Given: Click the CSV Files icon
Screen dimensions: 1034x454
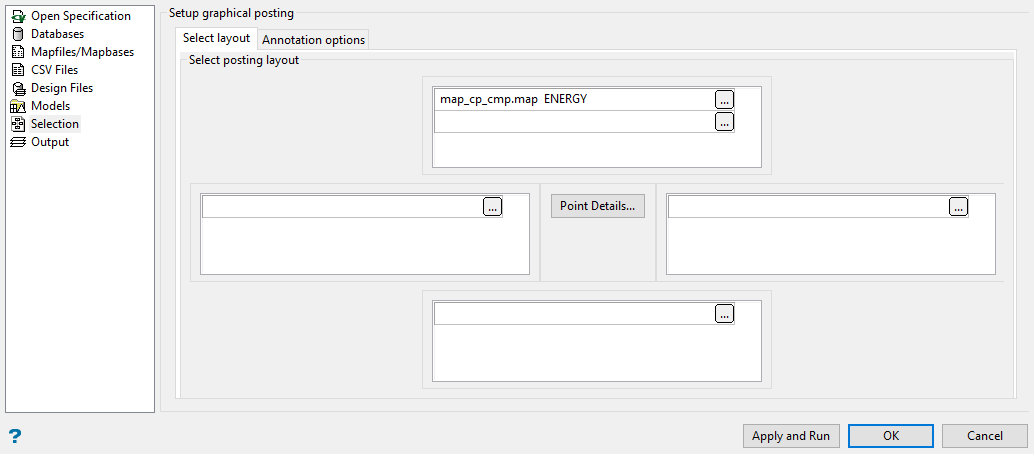Looking at the screenshot, I should click(x=18, y=69).
